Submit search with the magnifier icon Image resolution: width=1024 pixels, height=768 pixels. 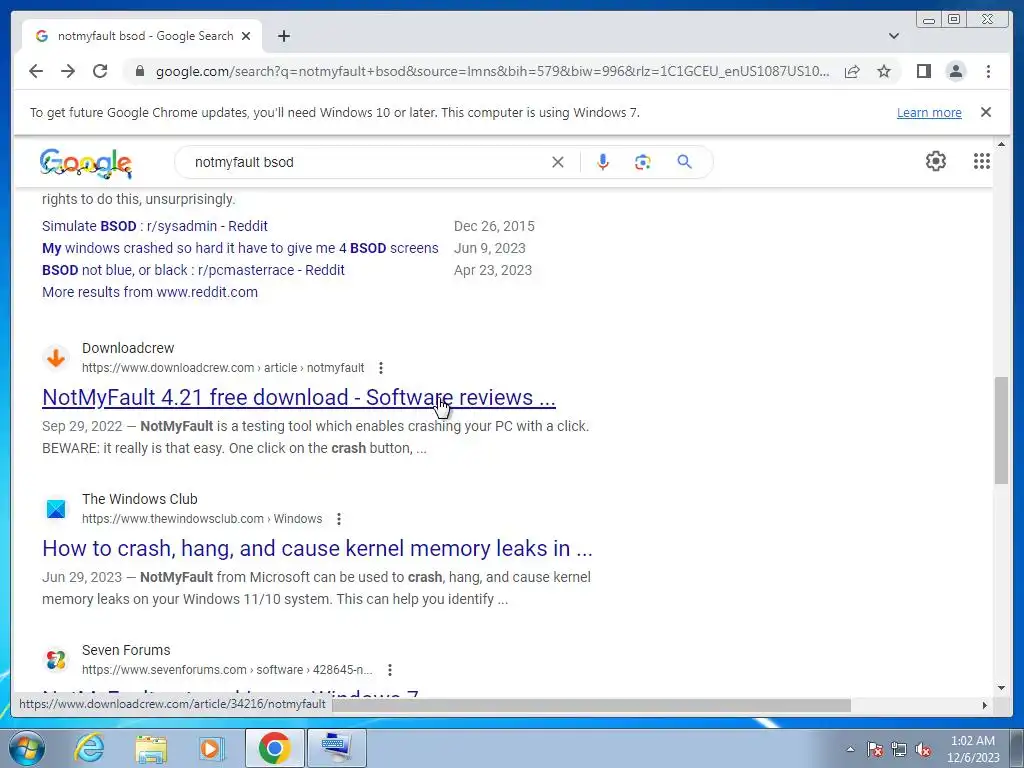point(684,162)
